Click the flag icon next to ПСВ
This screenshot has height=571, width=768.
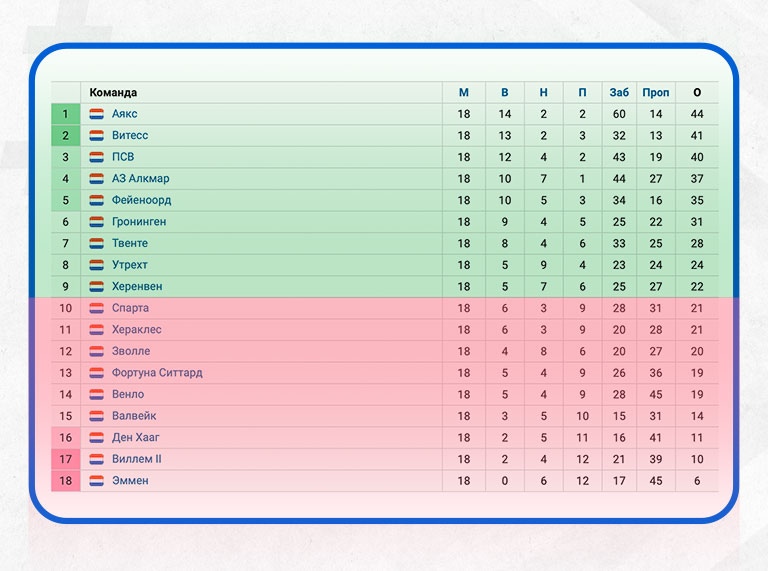click(x=97, y=157)
